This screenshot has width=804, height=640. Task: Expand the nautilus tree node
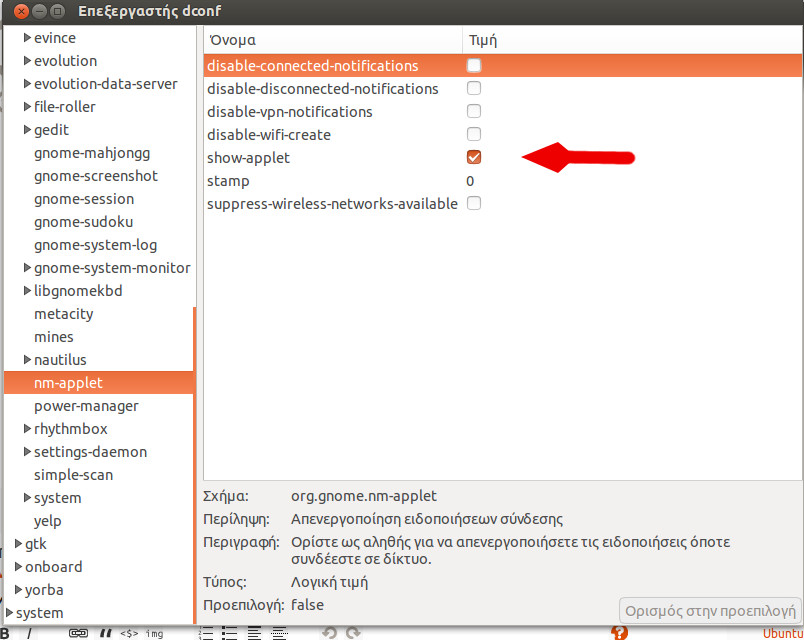click(x=27, y=360)
